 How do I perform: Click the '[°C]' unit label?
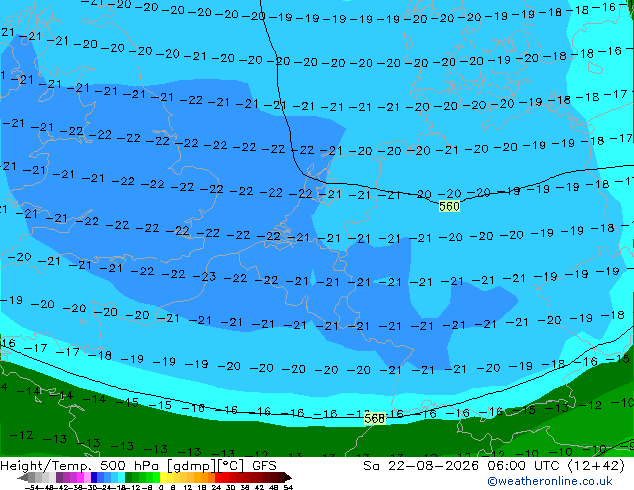tap(231, 466)
